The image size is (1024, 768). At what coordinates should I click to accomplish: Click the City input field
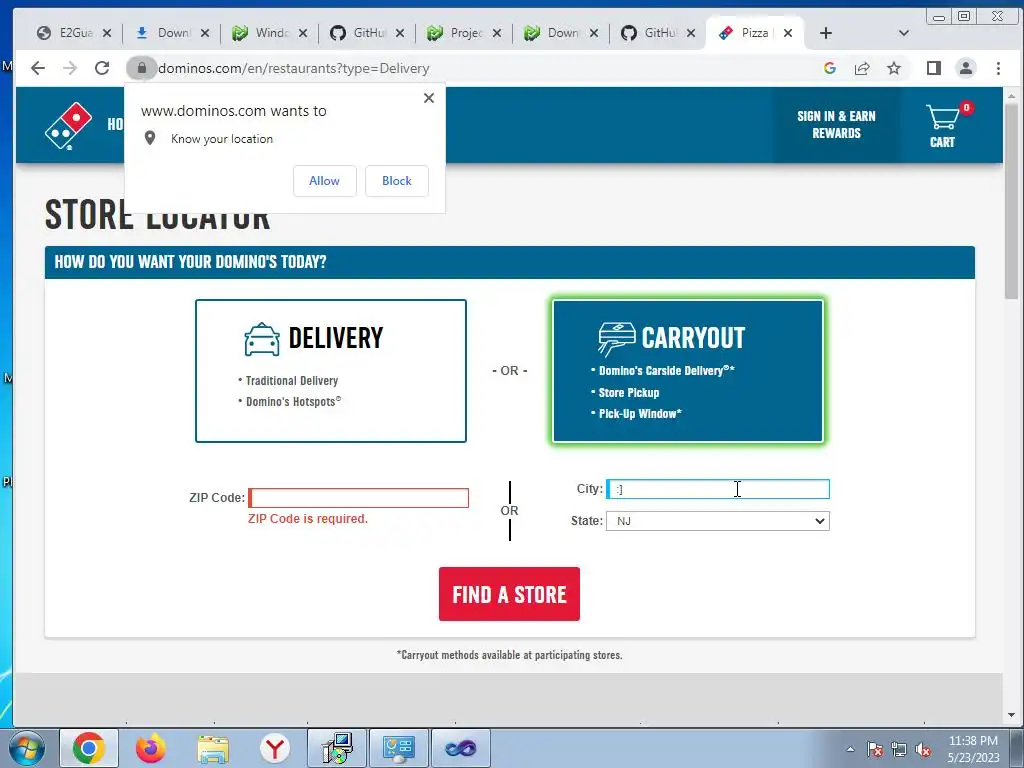[x=718, y=489]
